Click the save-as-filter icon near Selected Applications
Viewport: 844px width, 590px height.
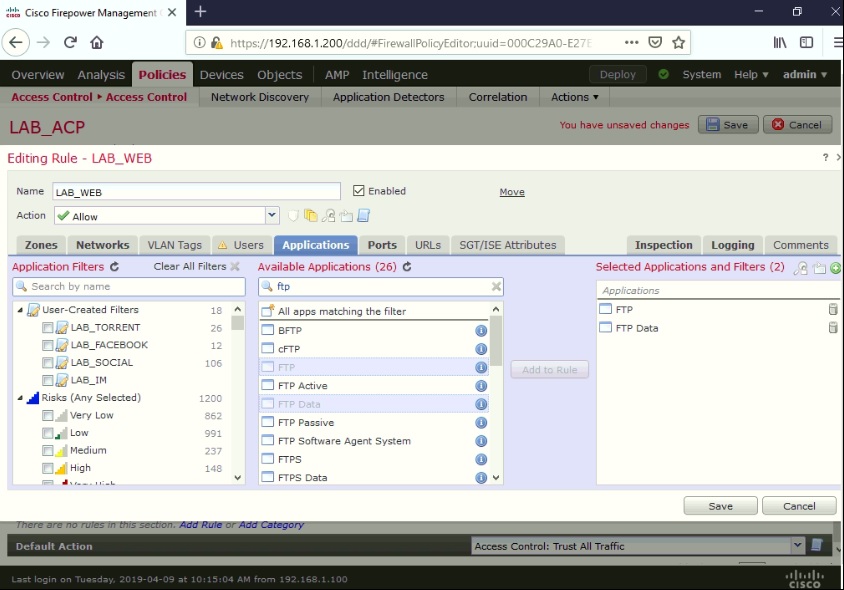(818, 268)
